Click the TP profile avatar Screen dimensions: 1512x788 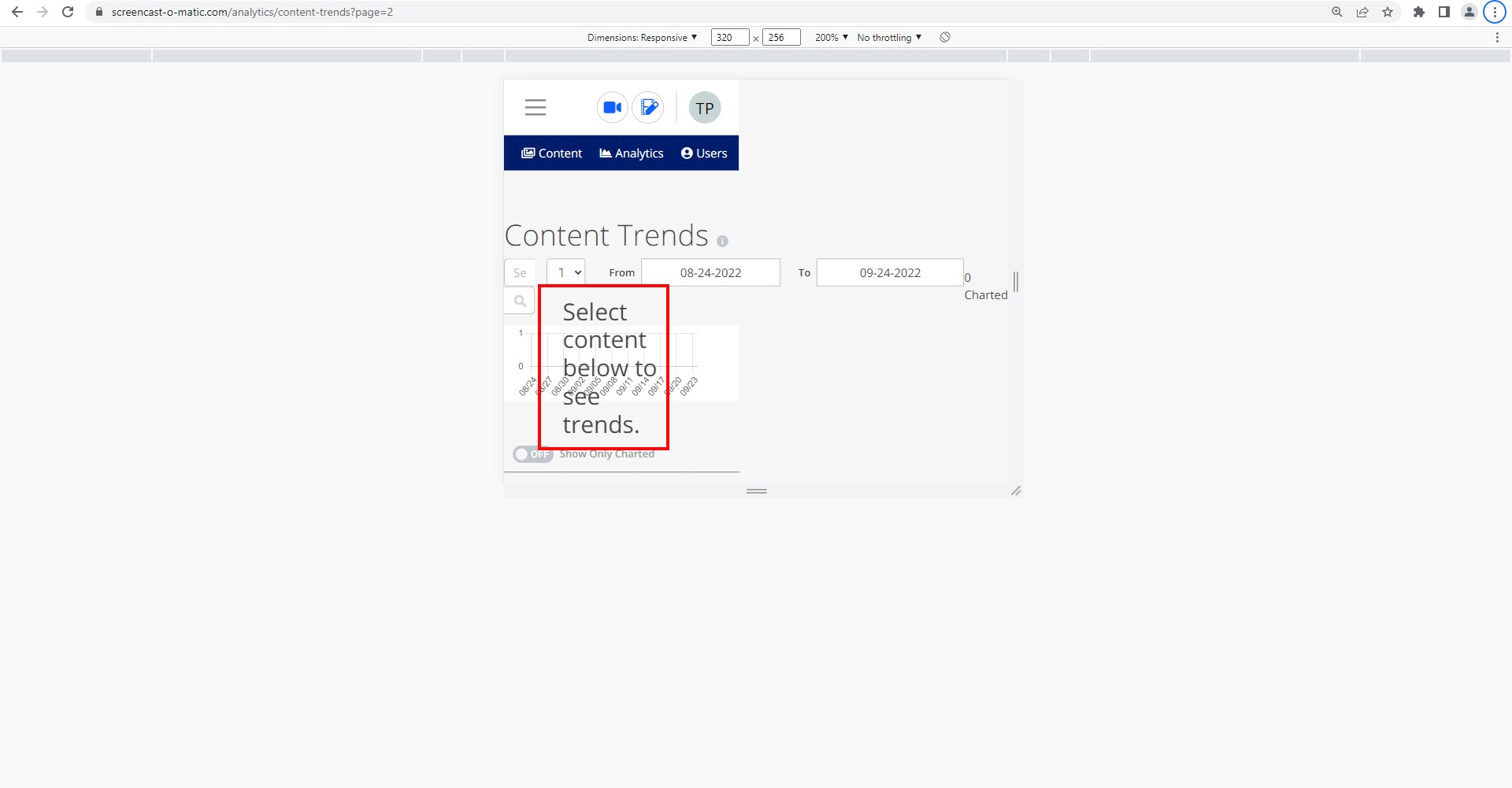pos(704,107)
